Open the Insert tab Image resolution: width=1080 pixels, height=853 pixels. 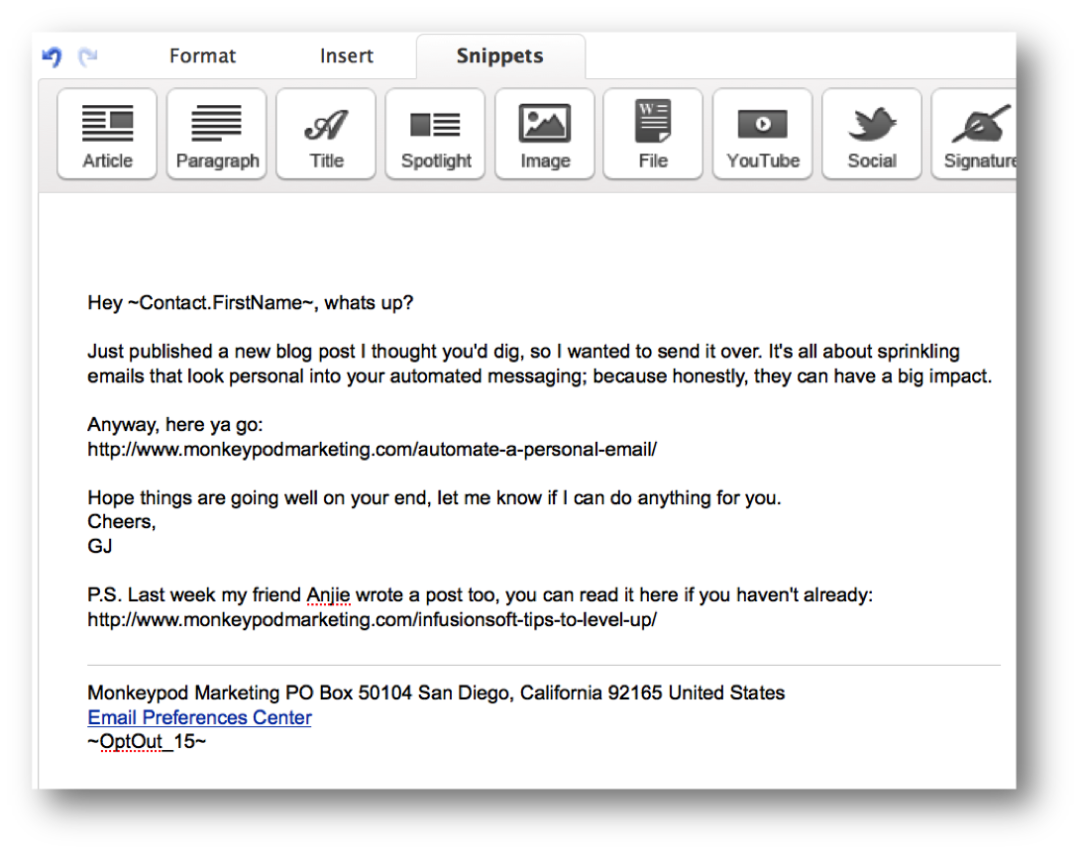(x=346, y=56)
